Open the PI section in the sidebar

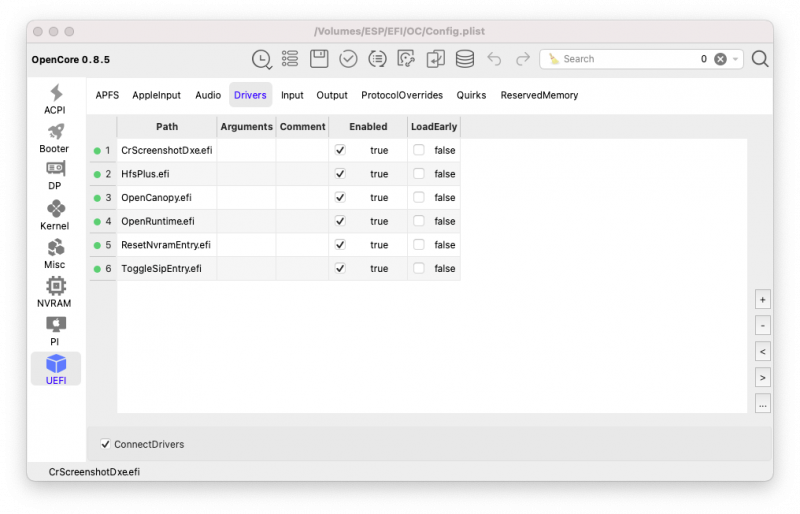[x=55, y=331]
